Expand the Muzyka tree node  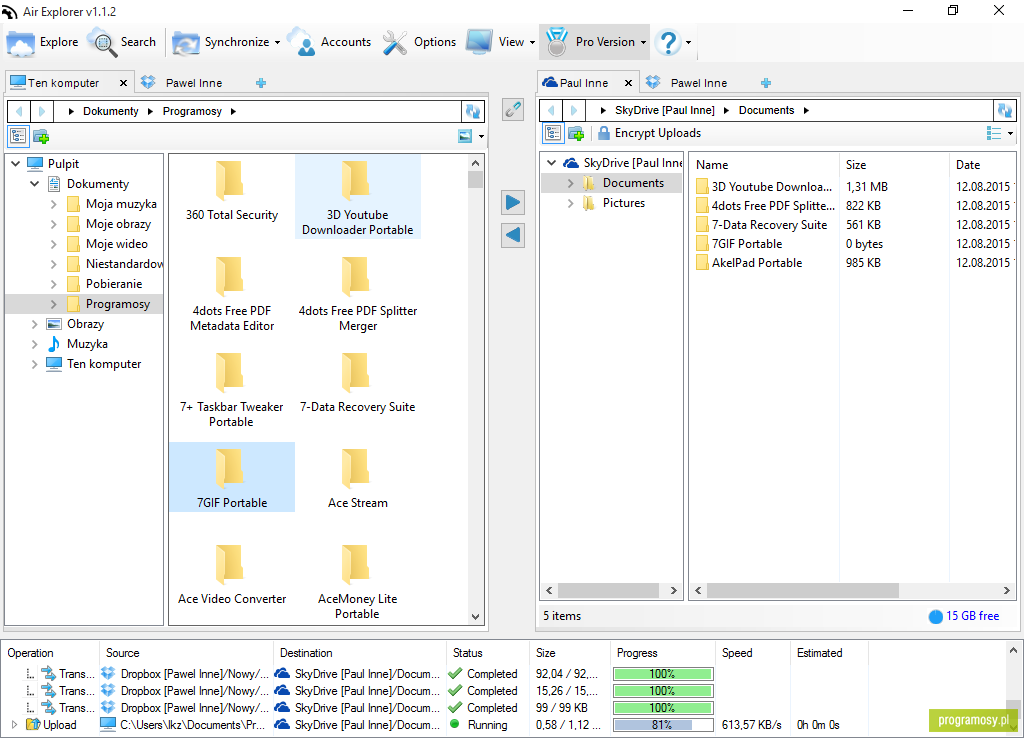coord(35,344)
